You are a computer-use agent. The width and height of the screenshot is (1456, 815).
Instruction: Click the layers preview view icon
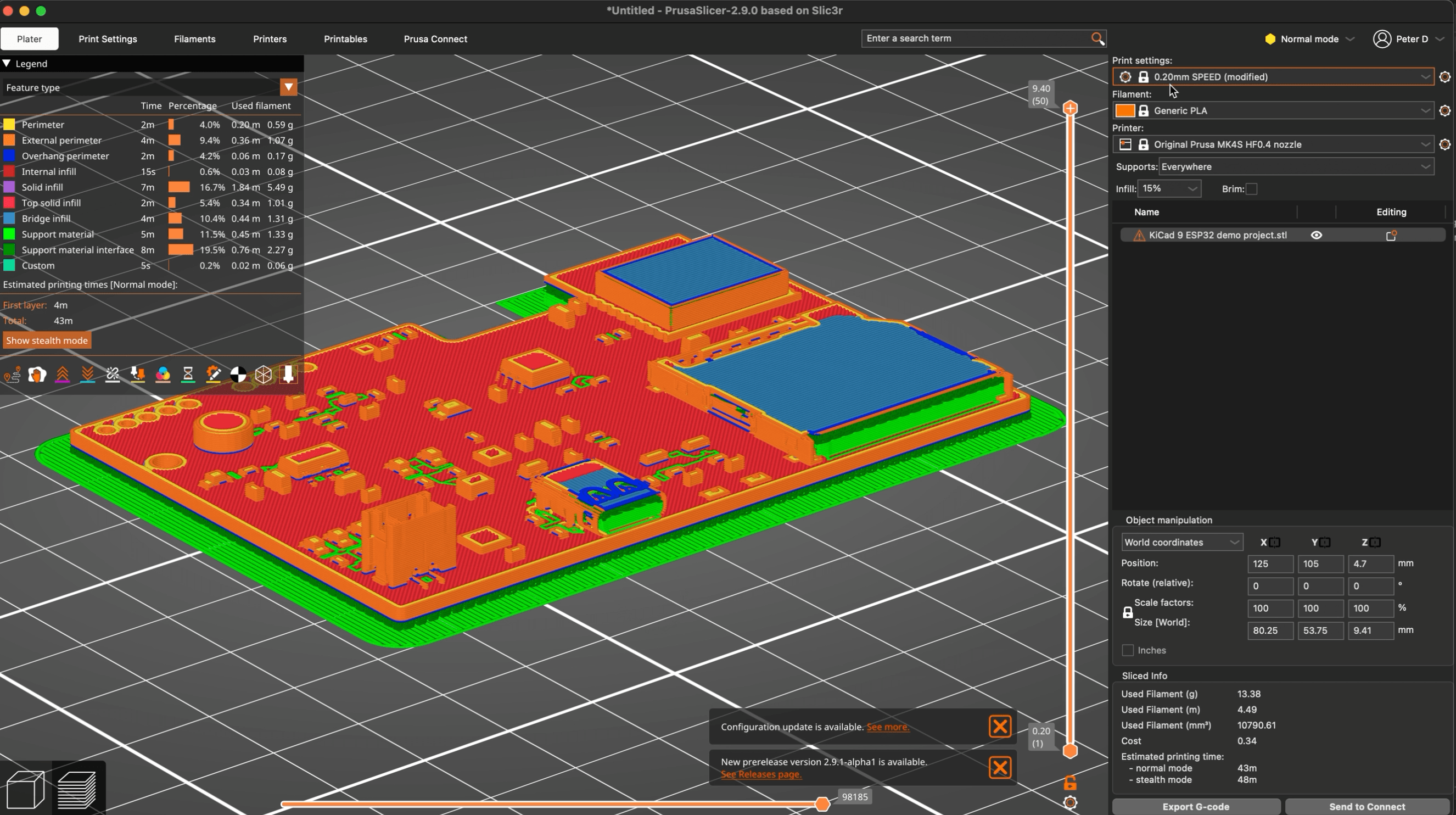[77, 790]
